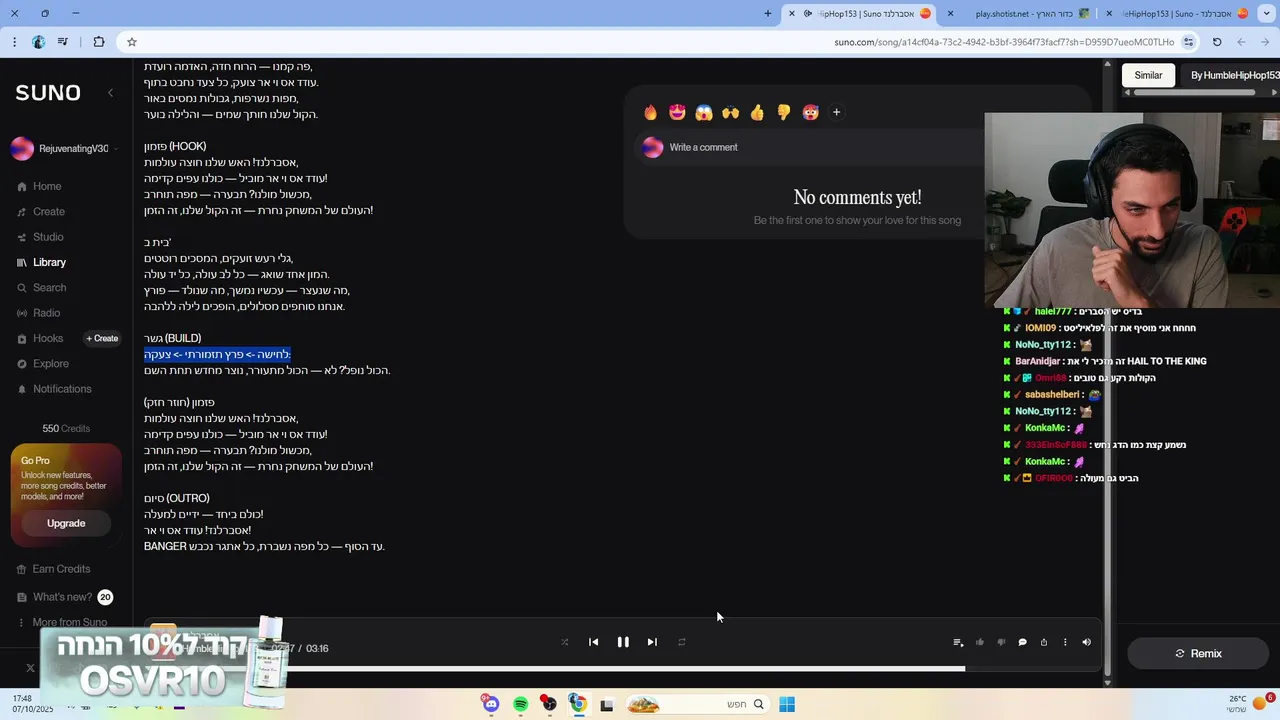Open more options in player bar

1065,642
